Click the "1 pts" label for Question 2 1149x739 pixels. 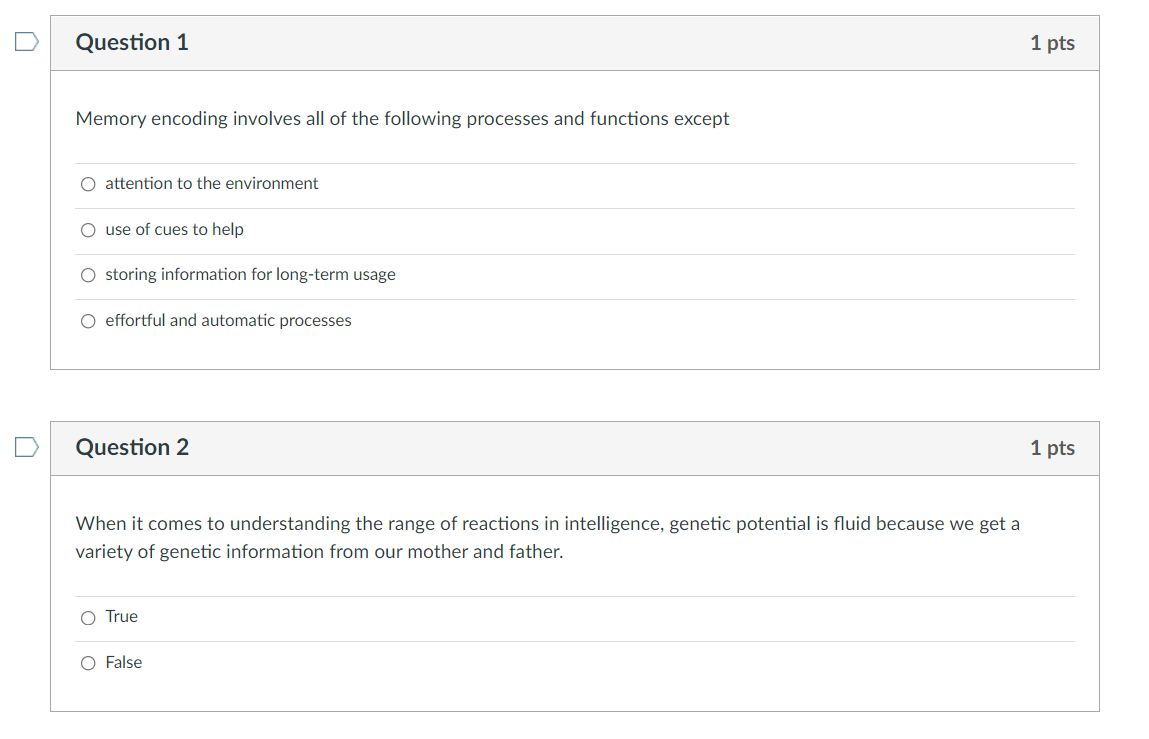(x=1052, y=447)
